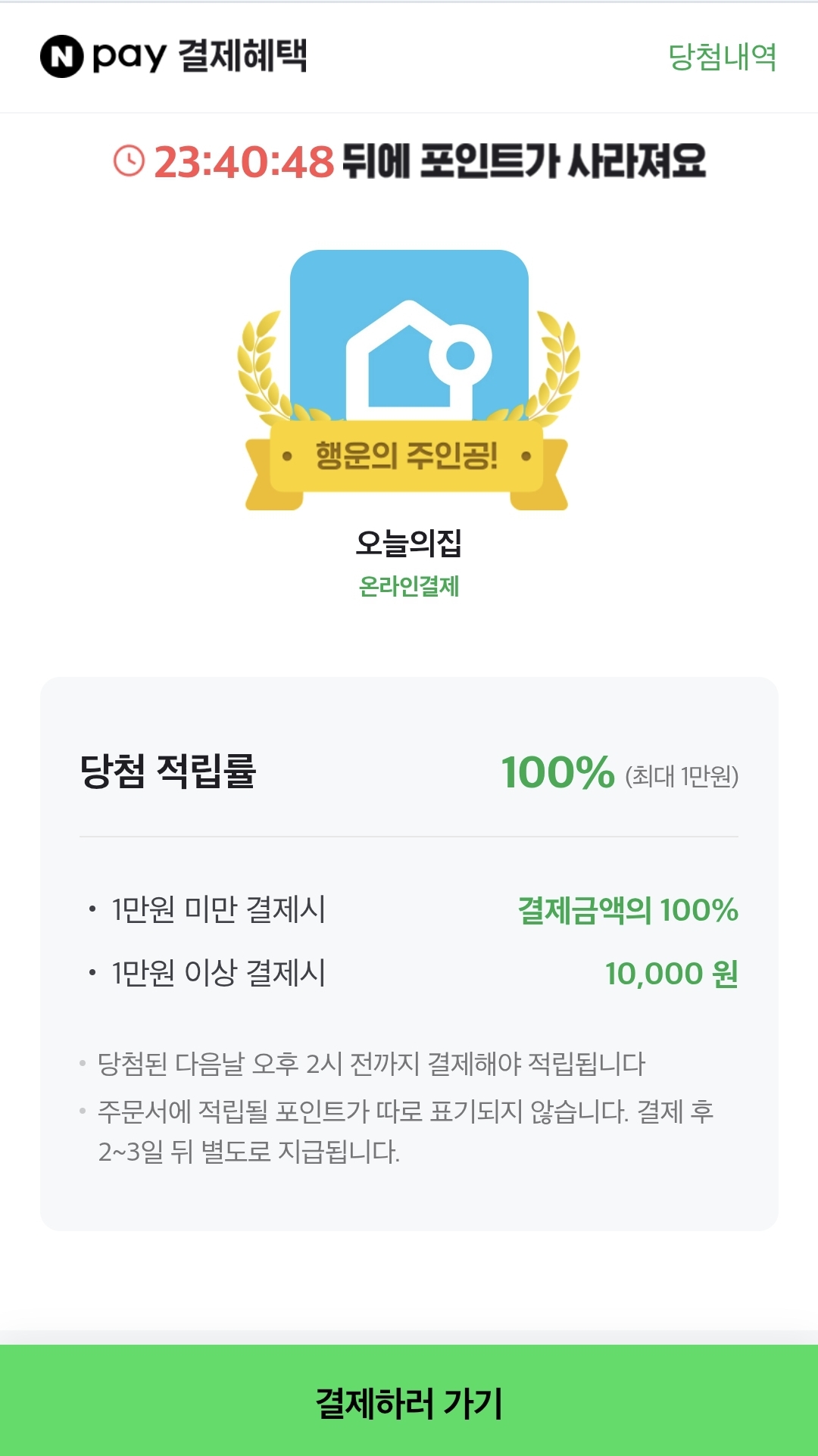Tap the Naver N logo icon
Viewport: 818px width, 1456px height.
click(61, 57)
